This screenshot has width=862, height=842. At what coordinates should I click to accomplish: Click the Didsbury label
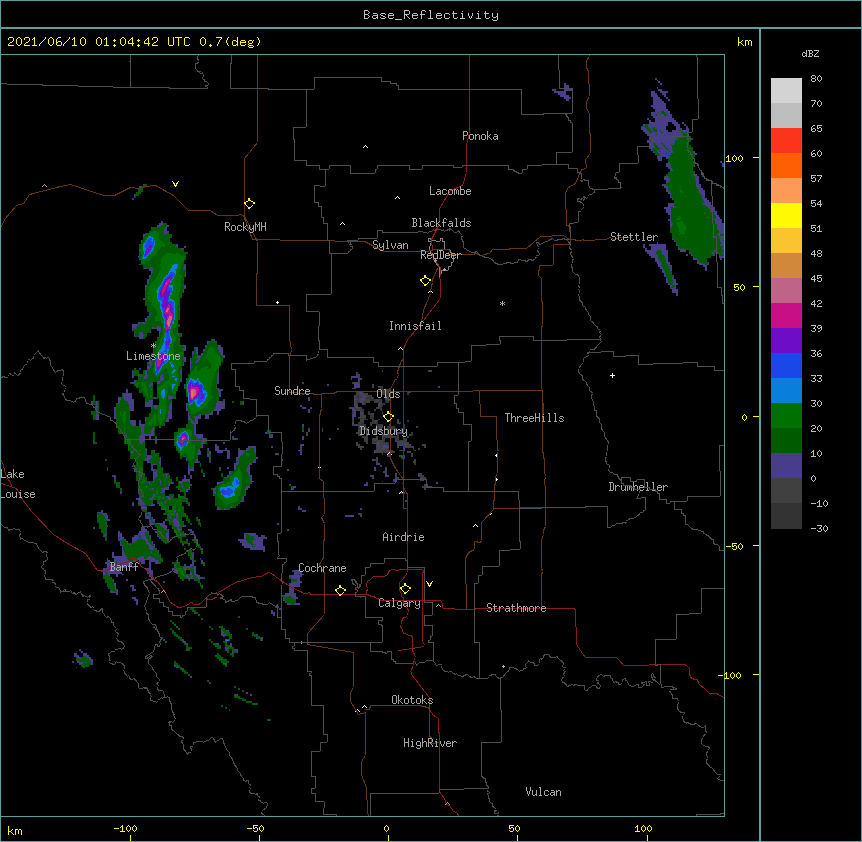coord(383,431)
